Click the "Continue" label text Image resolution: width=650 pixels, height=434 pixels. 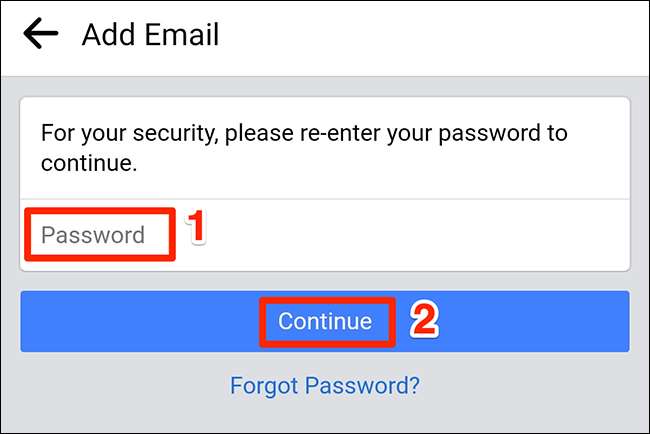pyautogui.click(x=325, y=321)
